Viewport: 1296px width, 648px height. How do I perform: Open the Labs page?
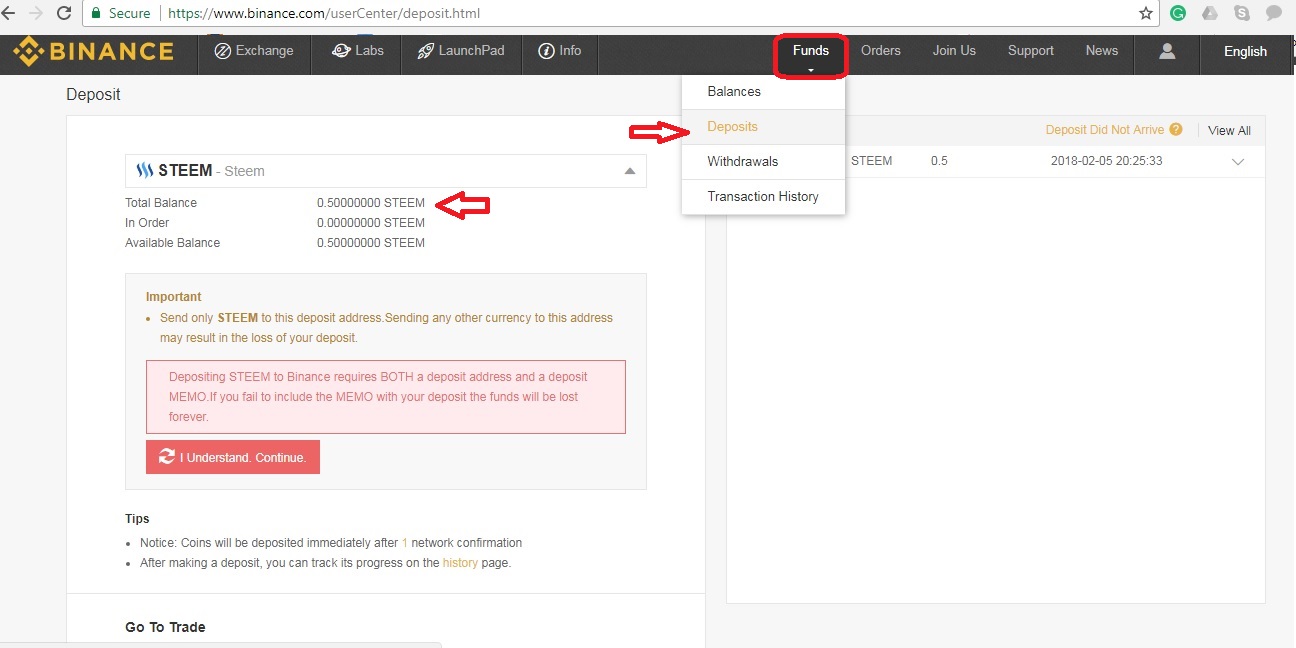pos(357,51)
